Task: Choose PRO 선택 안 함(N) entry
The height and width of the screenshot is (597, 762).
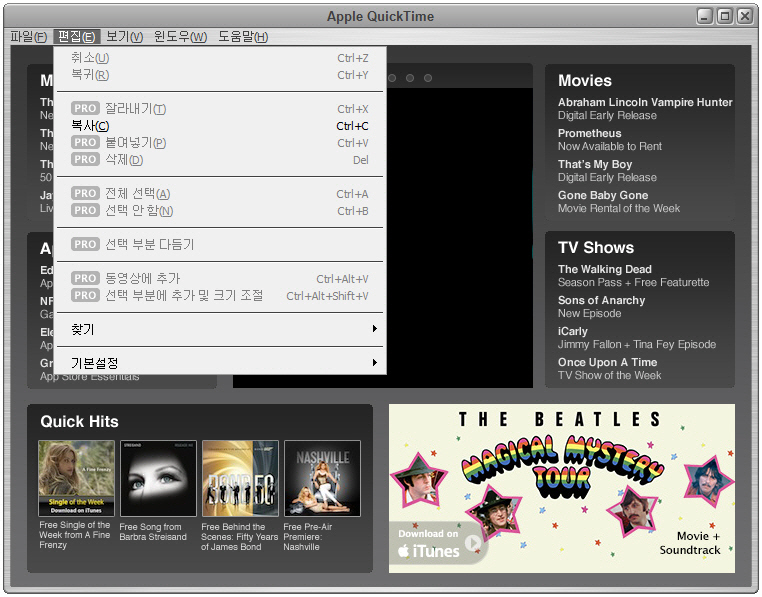Action: 220,211
